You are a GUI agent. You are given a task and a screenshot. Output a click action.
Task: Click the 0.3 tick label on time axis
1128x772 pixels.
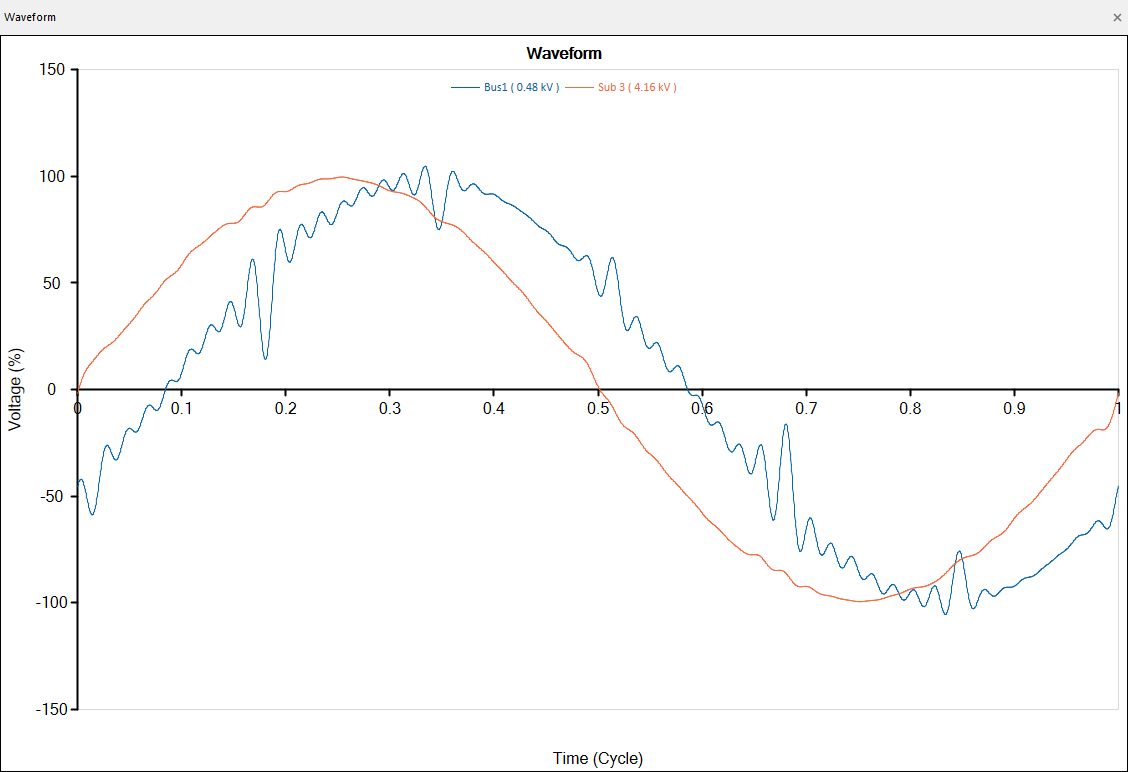pos(390,409)
